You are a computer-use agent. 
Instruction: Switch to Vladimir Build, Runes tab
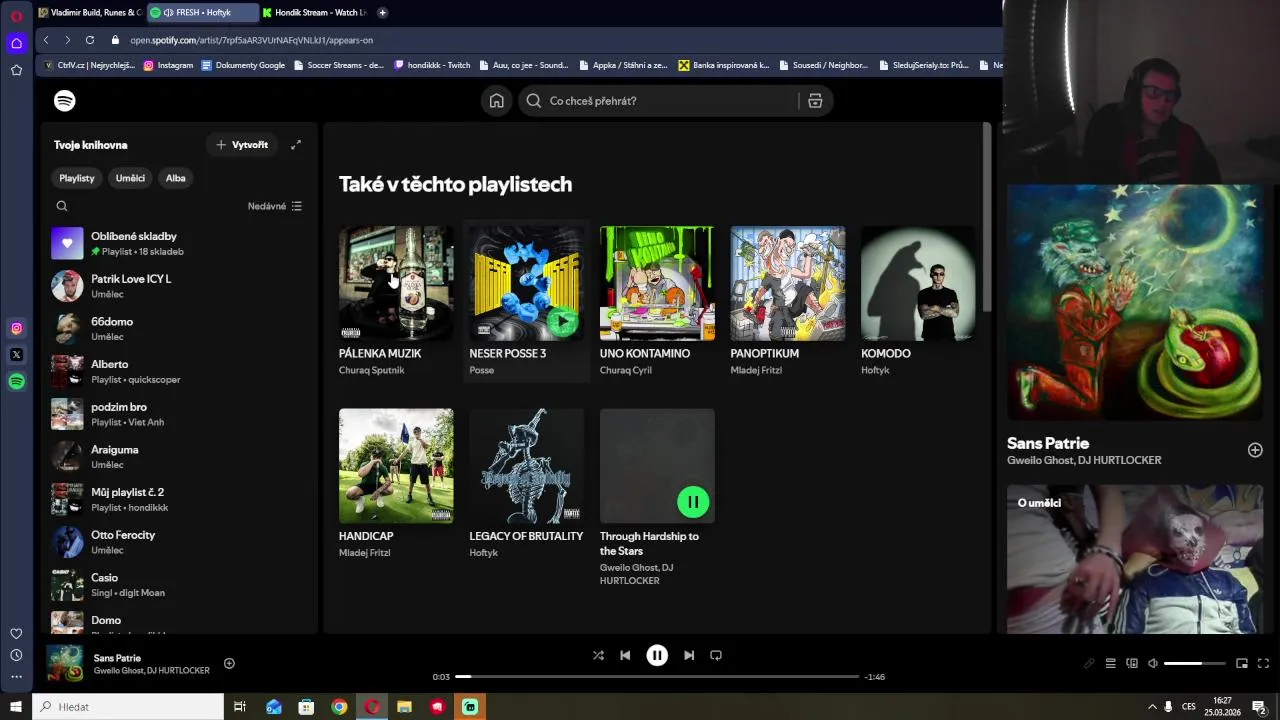coord(90,12)
